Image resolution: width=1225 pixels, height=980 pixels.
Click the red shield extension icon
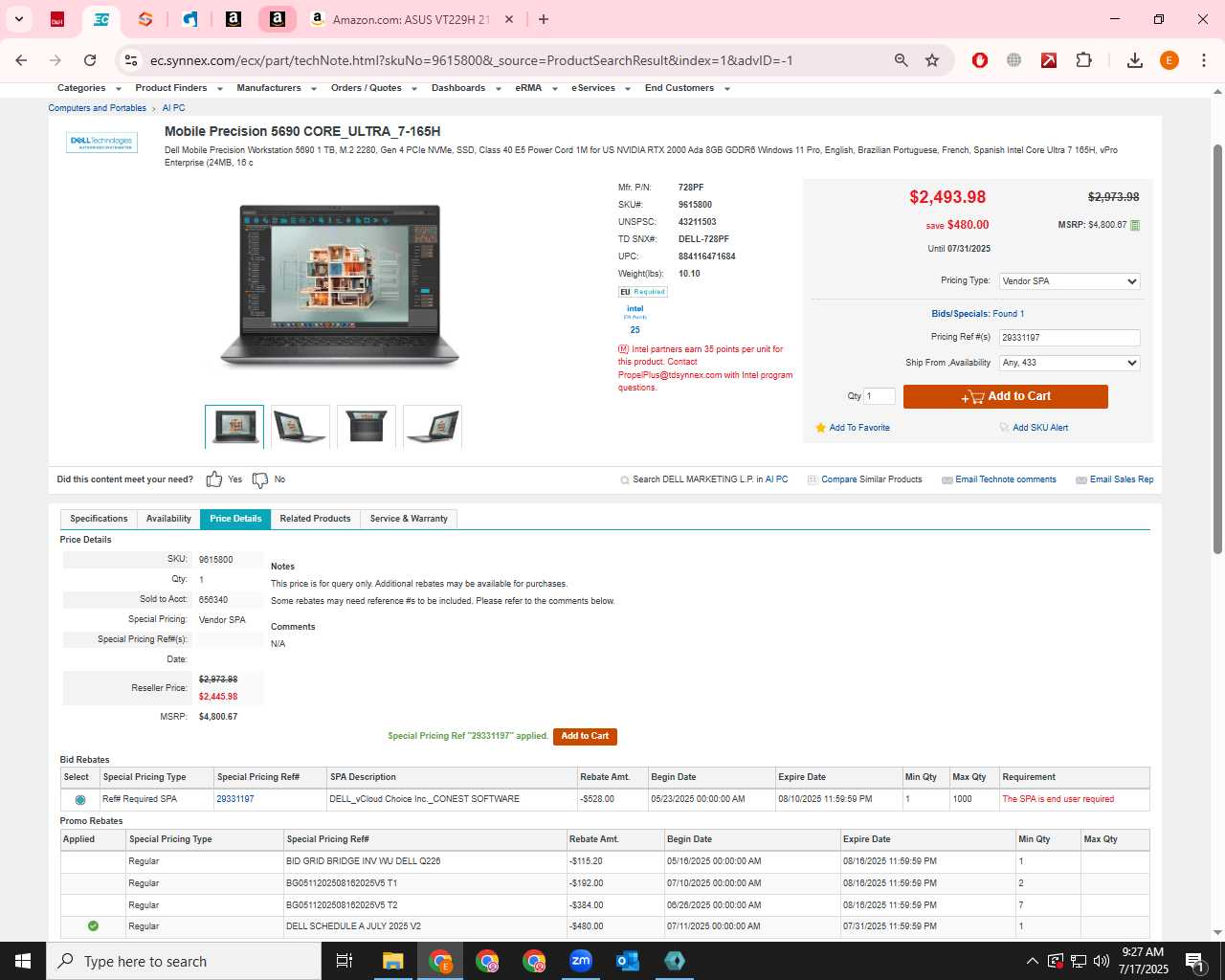[x=979, y=60]
